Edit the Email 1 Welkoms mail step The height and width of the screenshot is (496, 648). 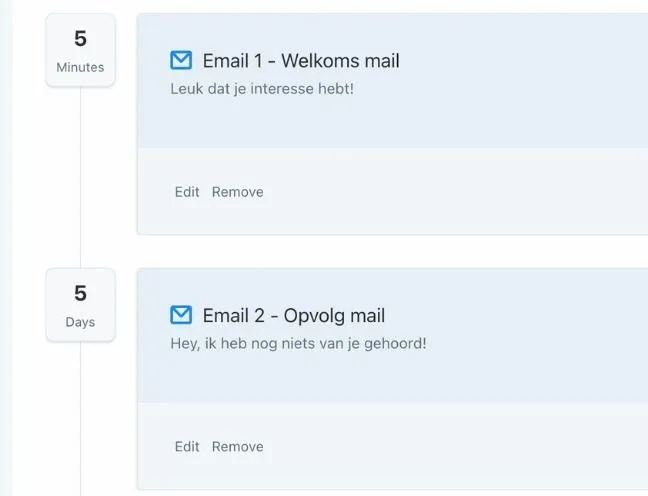[x=187, y=192]
